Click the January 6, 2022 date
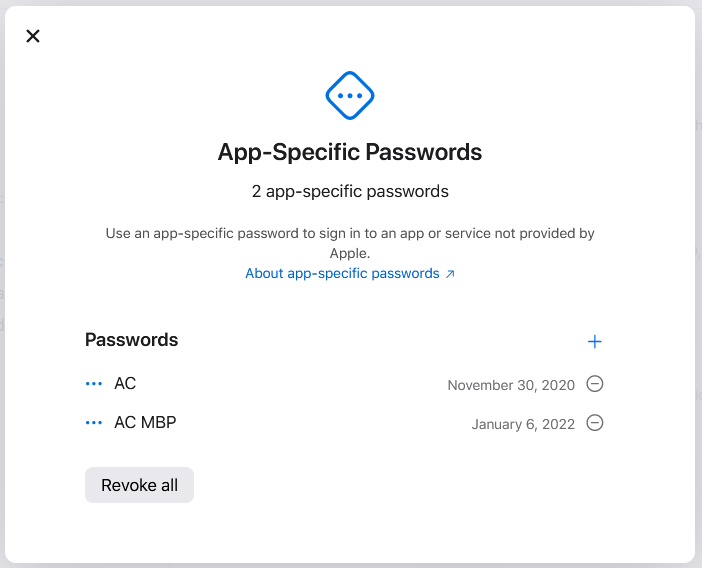The image size is (702, 568). pyautogui.click(x=523, y=424)
